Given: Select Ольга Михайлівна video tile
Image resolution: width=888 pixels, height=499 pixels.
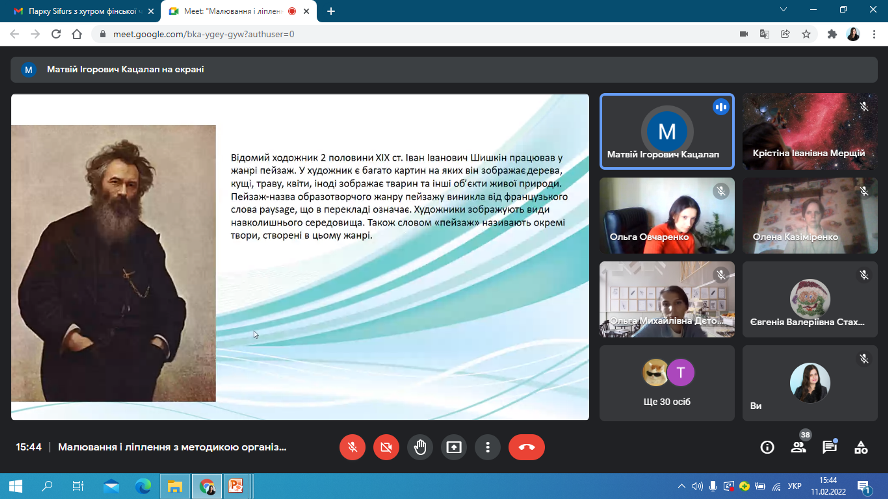Looking at the screenshot, I should 667,299.
